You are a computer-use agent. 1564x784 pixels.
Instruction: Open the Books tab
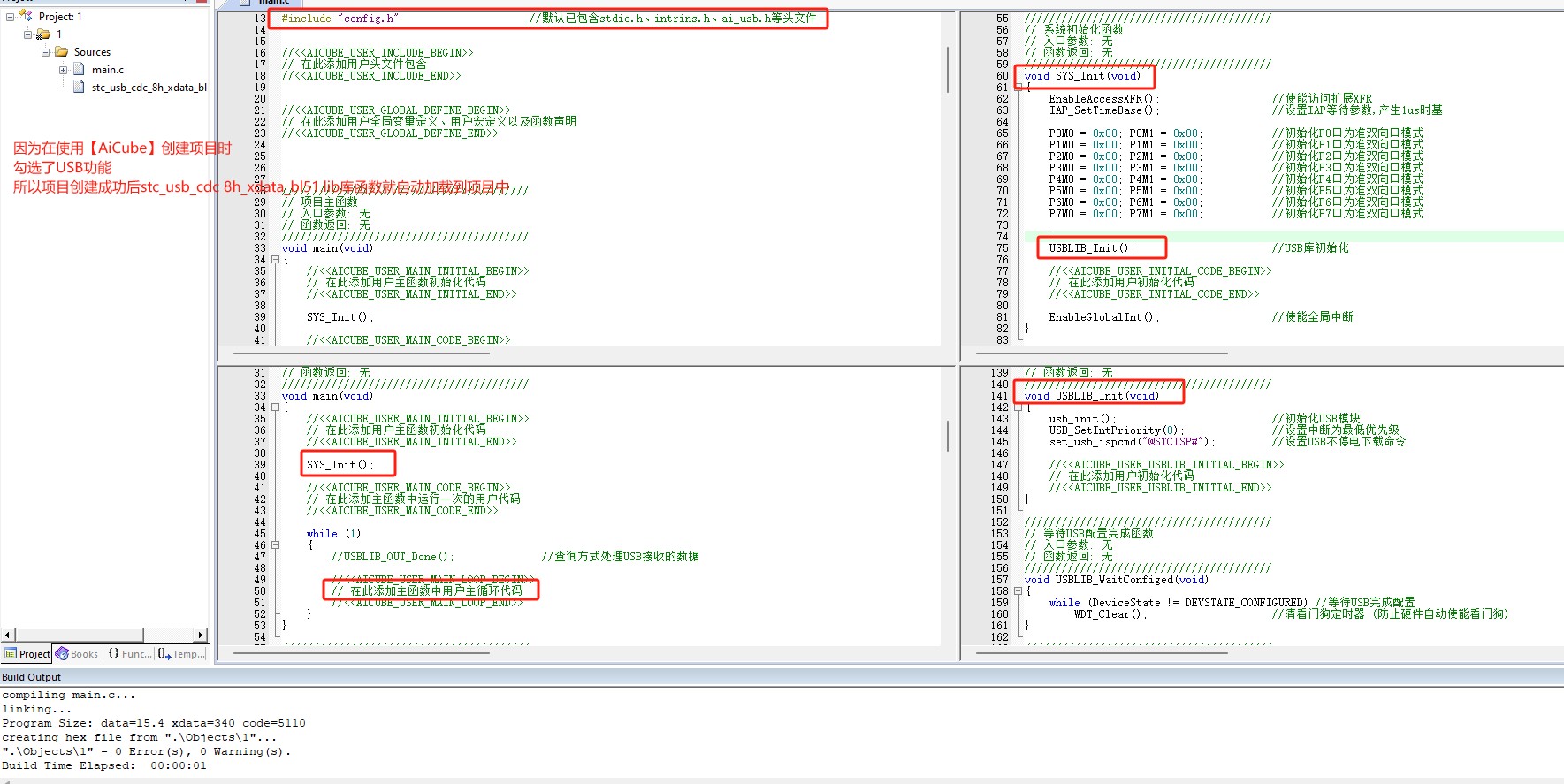coord(77,654)
